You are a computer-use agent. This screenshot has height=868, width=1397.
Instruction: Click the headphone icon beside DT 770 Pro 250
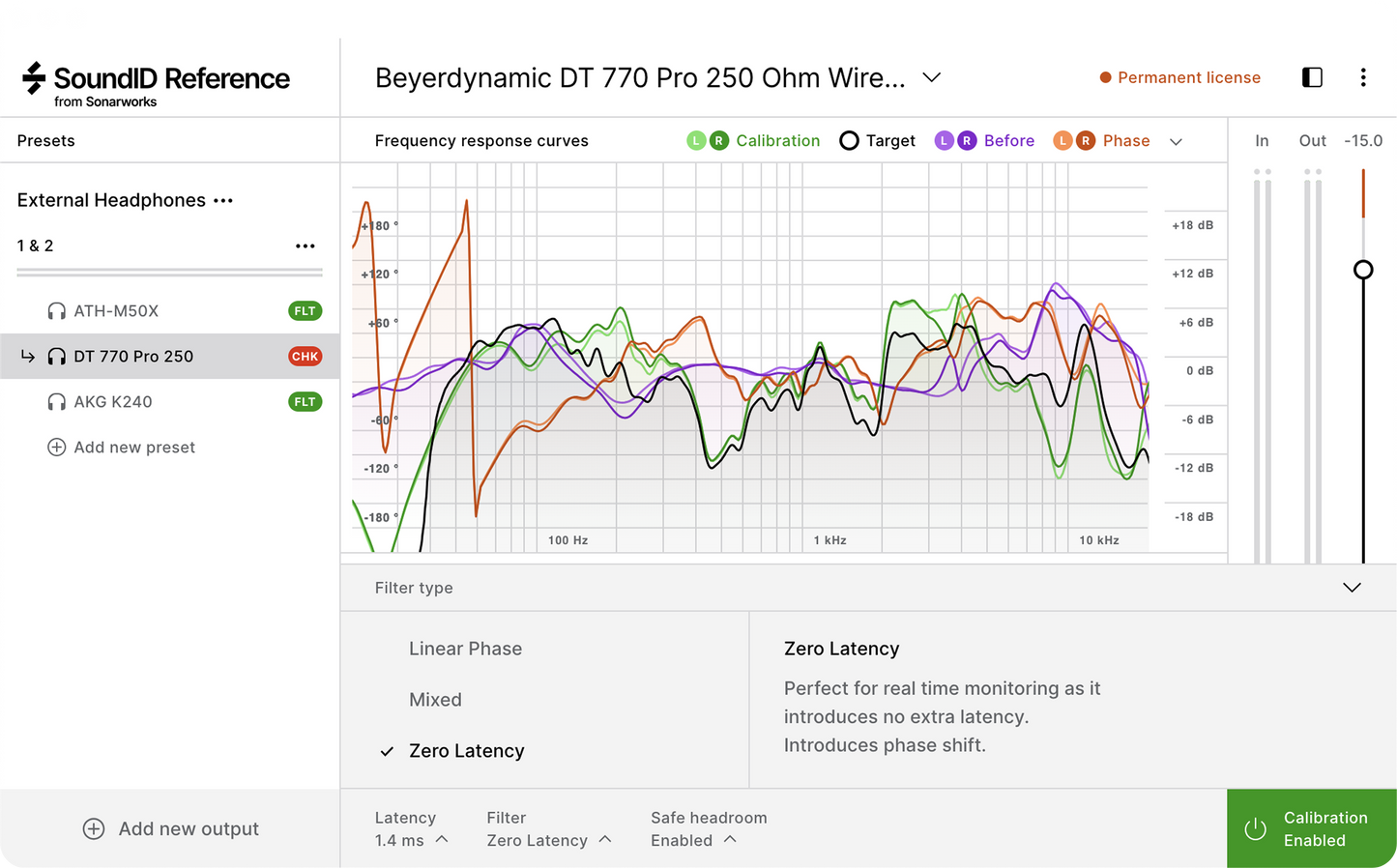tap(57, 357)
